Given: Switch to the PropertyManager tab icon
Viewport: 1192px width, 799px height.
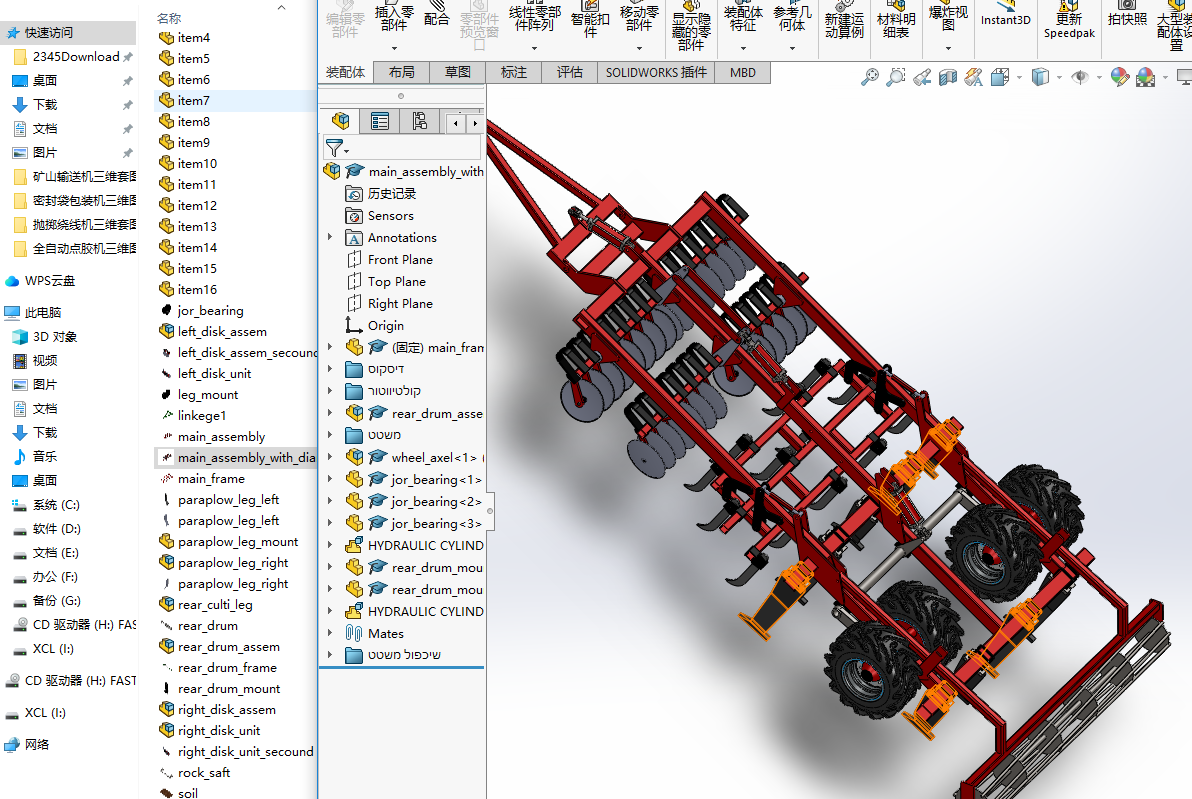Looking at the screenshot, I should tap(380, 121).
